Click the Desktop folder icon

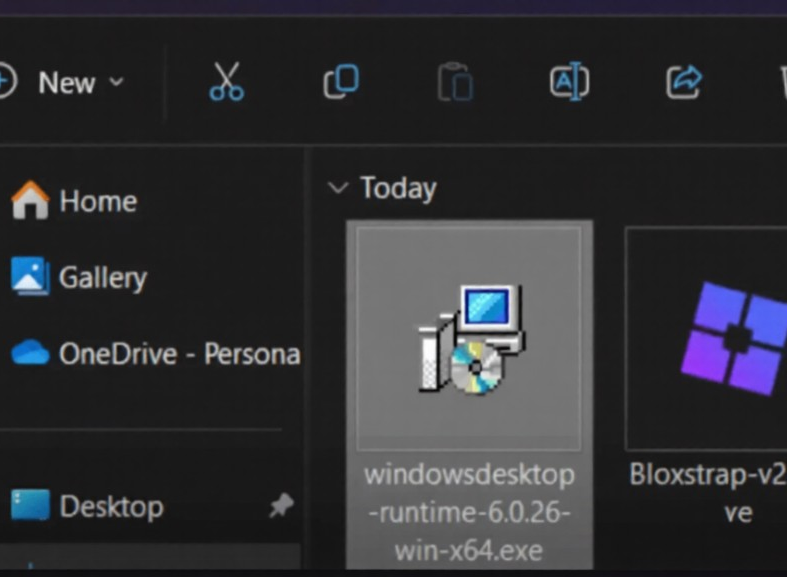click(30, 505)
